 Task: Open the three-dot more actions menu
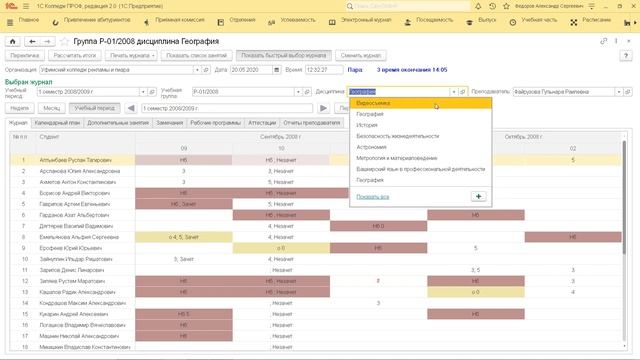(x=616, y=41)
